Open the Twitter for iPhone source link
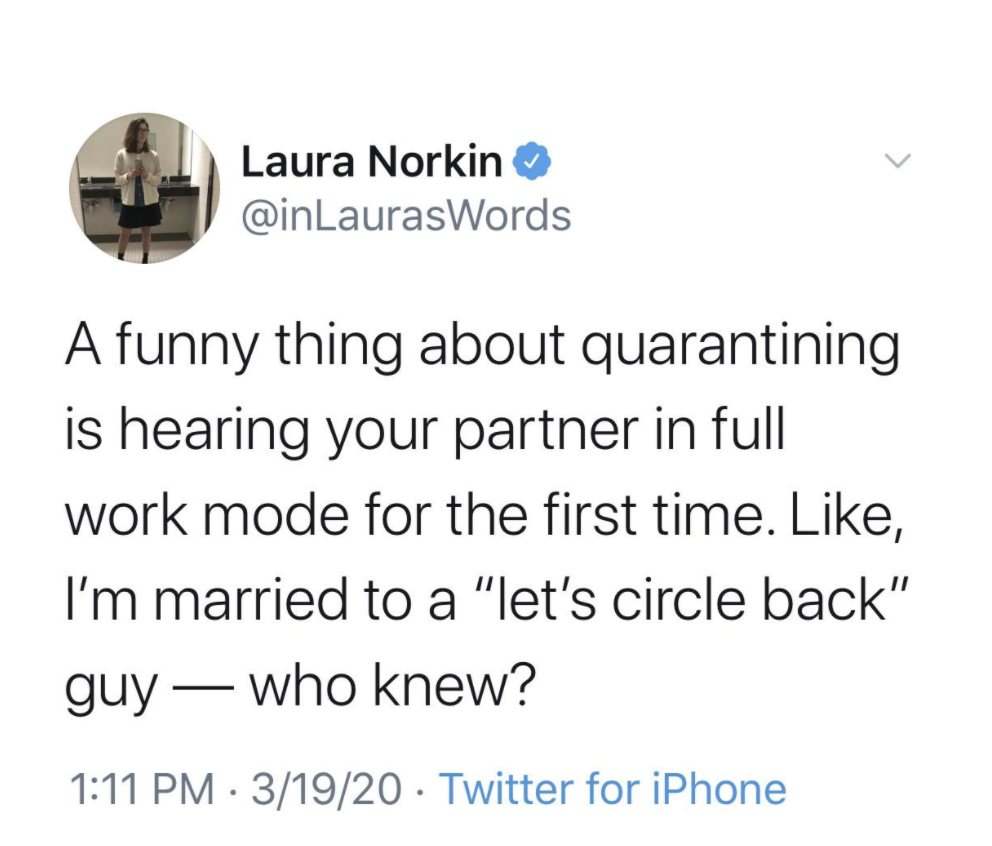 613,789
